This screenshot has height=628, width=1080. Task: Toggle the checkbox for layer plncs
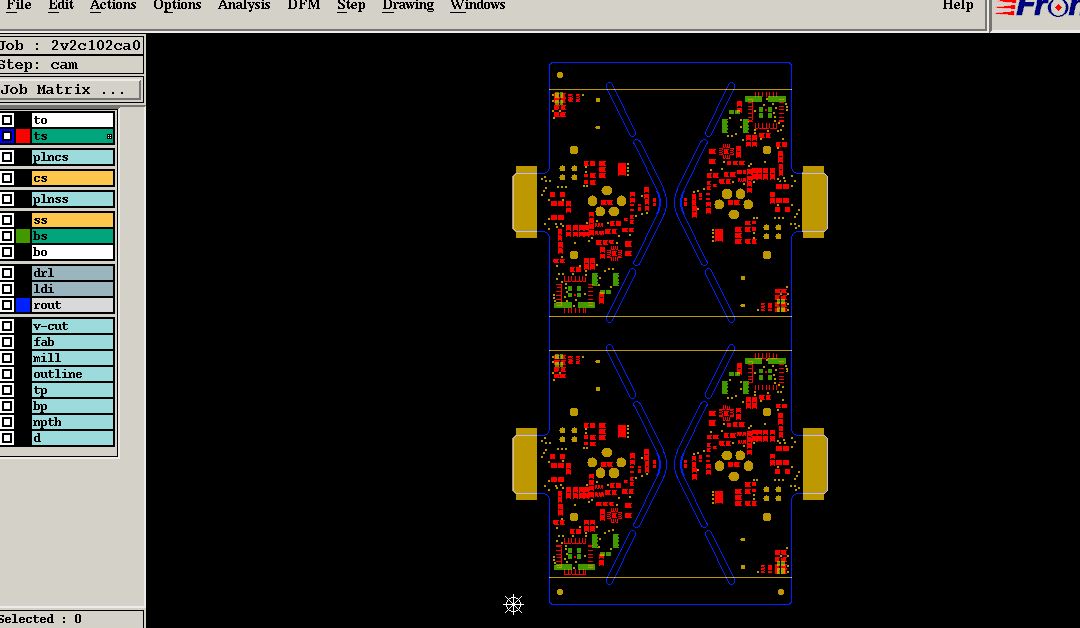click(x=8, y=157)
